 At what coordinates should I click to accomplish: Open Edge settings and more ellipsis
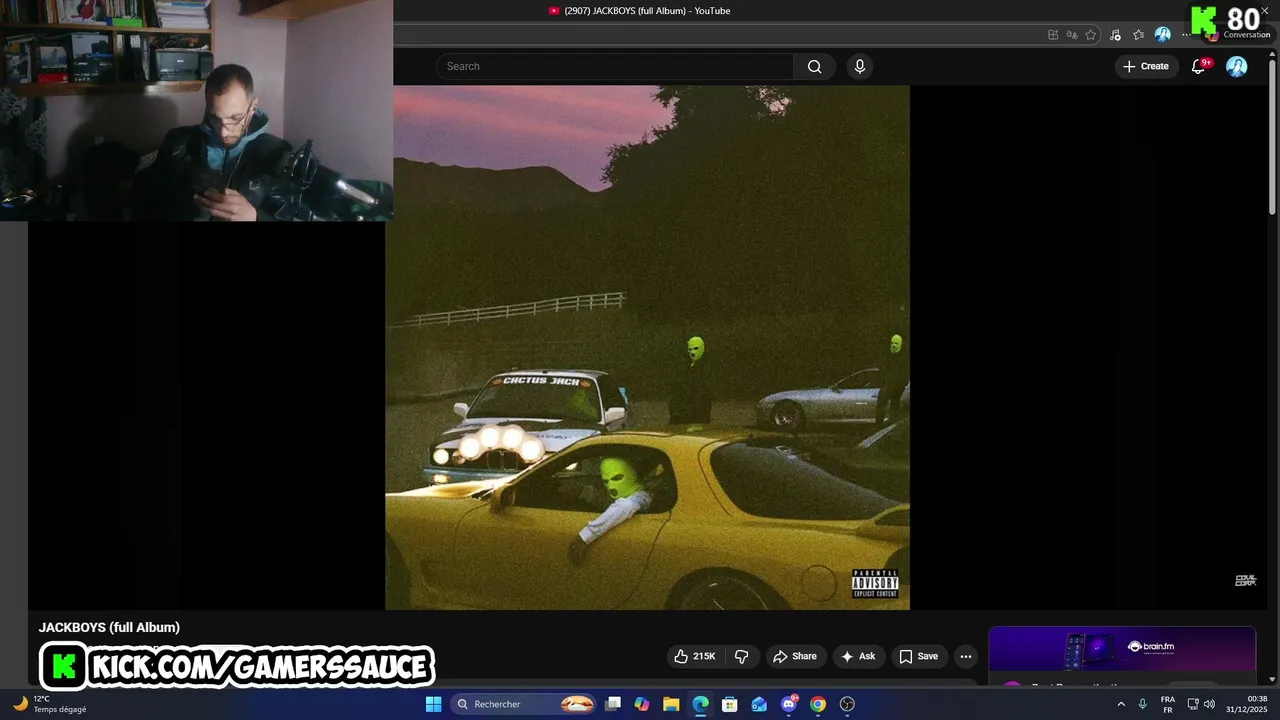tap(1186, 35)
